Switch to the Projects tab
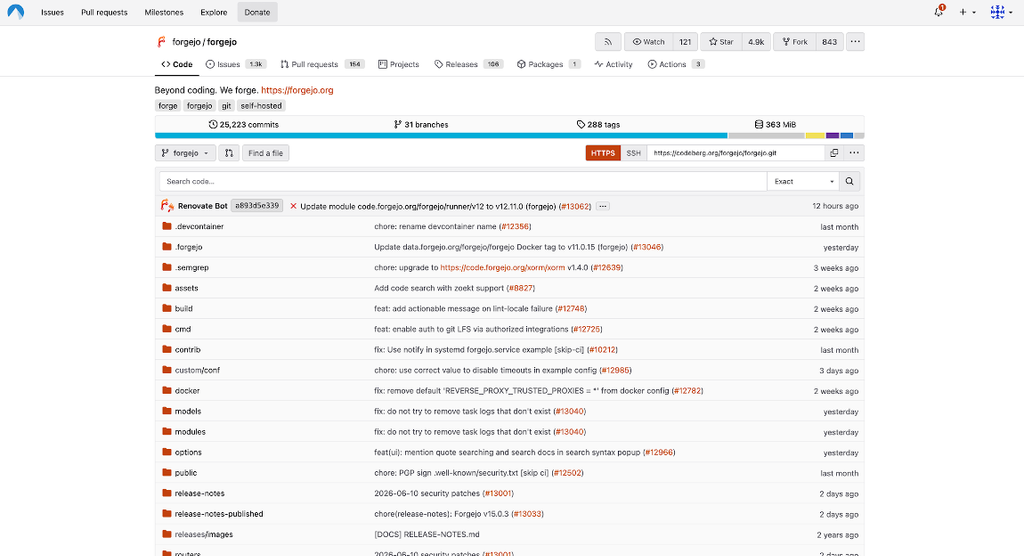The width and height of the screenshot is (1024, 556). [398, 64]
